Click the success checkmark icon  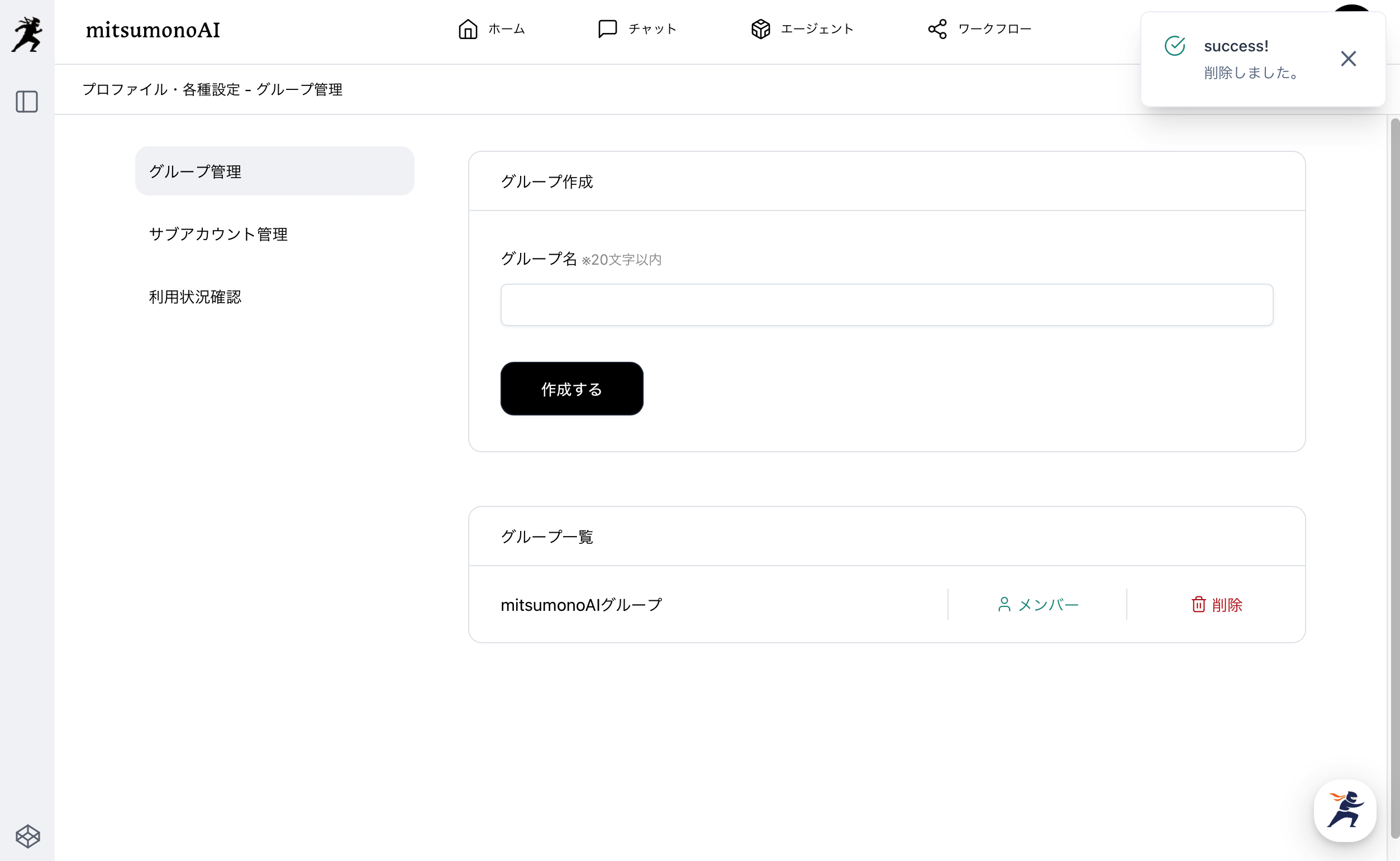[x=1174, y=46]
